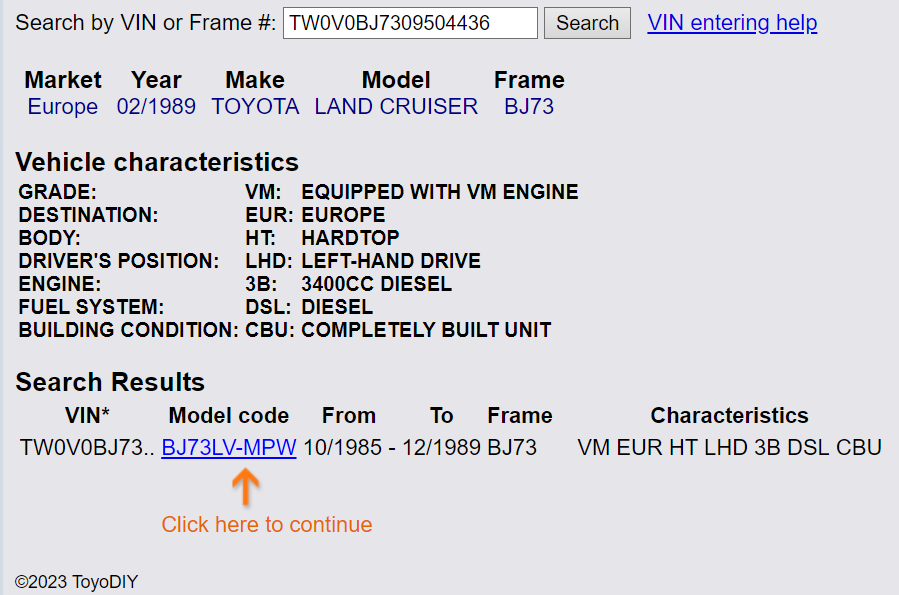Click the VIN or Frame number input field
899x595 pixels.
[410, 23]
